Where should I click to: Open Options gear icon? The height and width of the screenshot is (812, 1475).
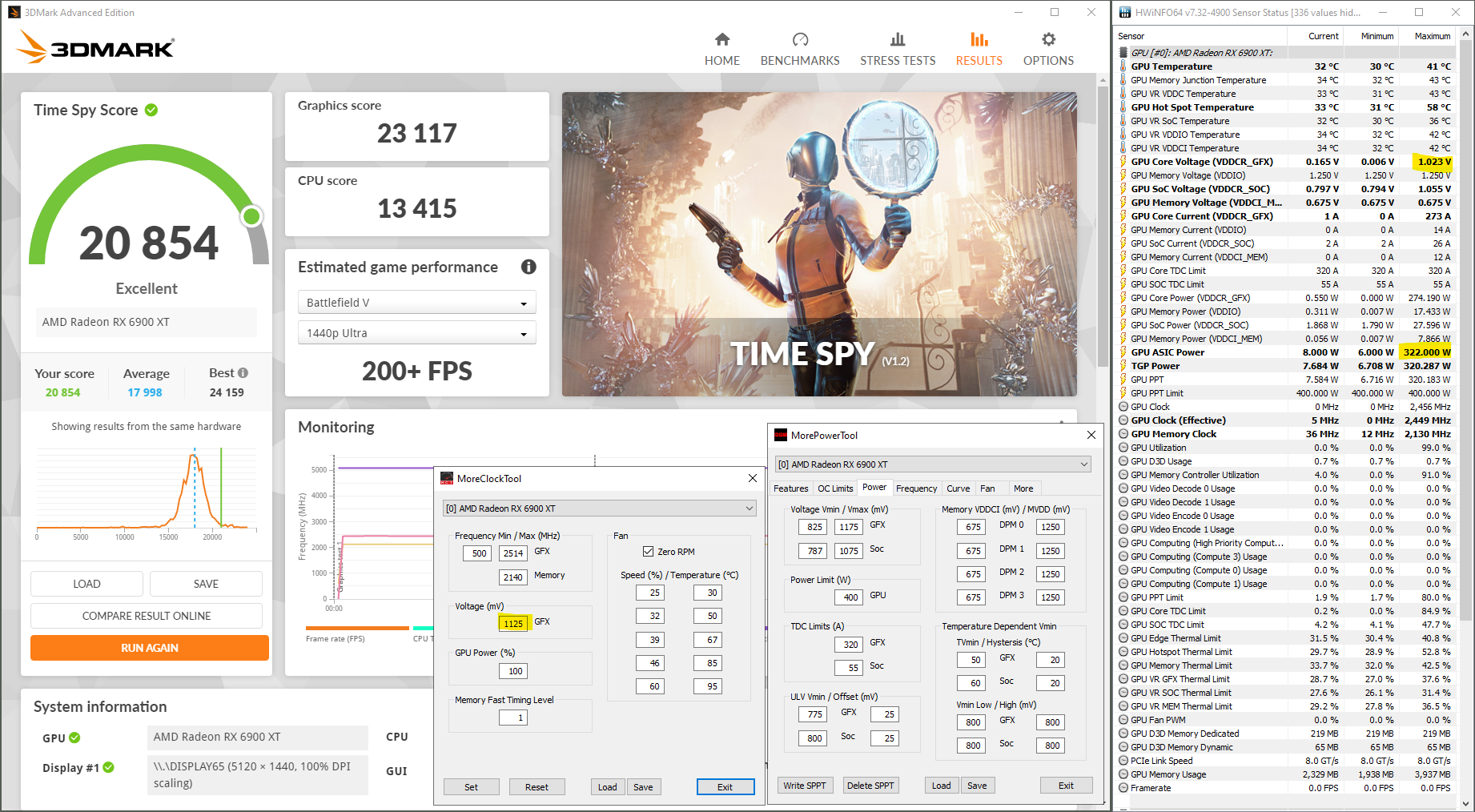(x=1048, y=39)
